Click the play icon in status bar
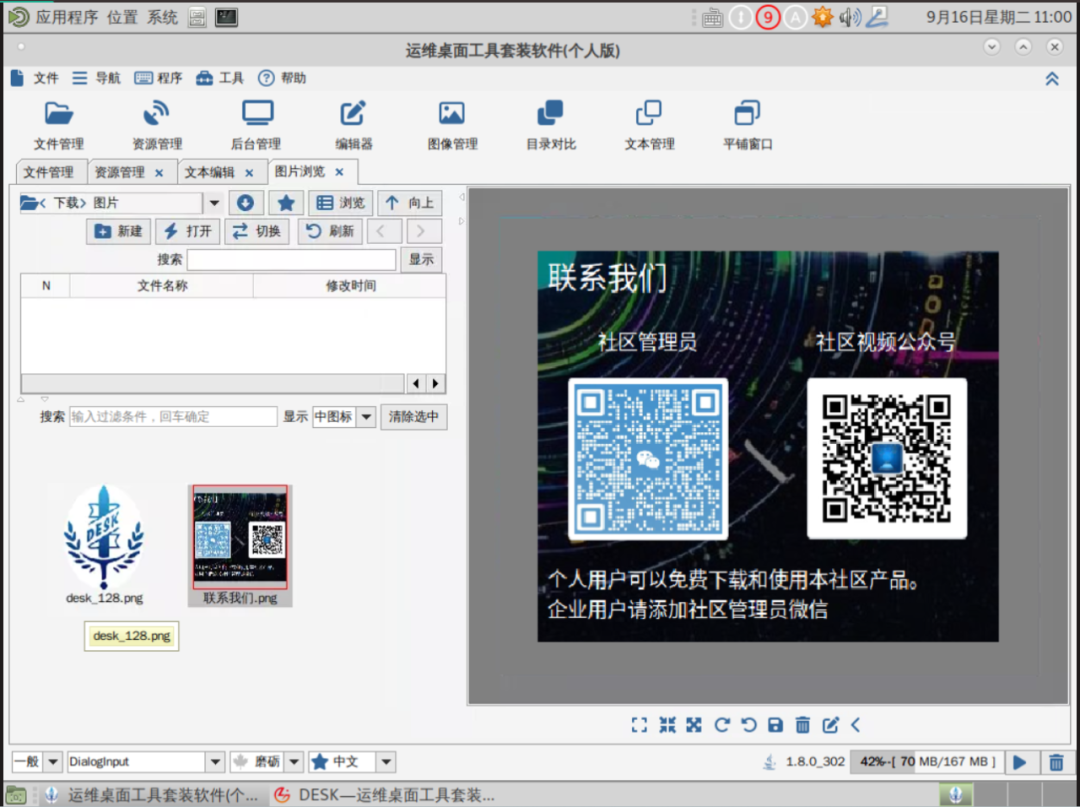Screen dimensions: 1080x807 1020,762
